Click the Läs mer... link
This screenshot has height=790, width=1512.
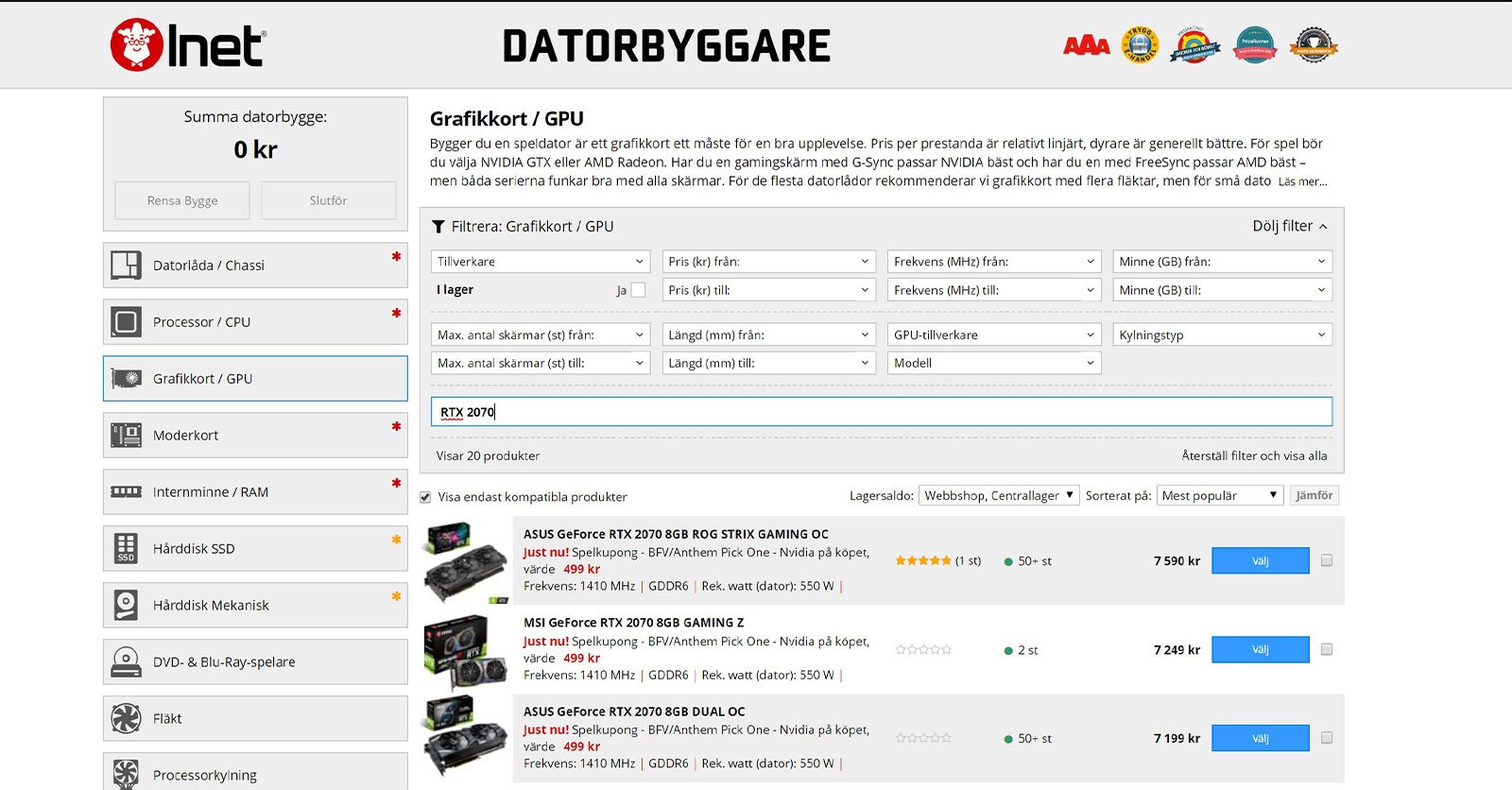[1302, 181]
